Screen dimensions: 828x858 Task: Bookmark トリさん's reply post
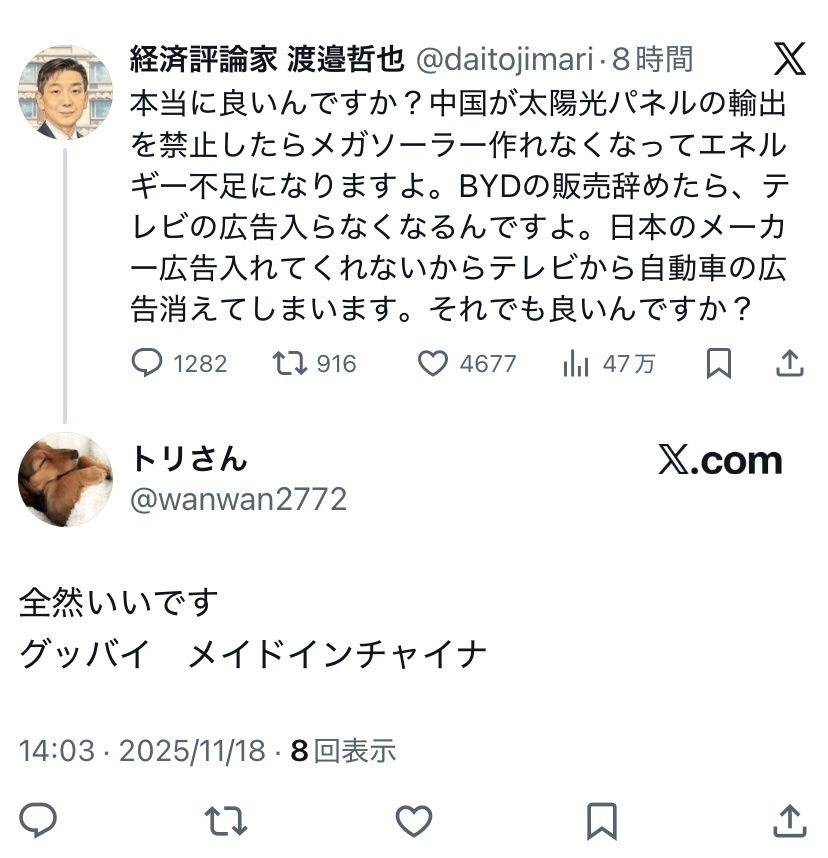[601, 820]
